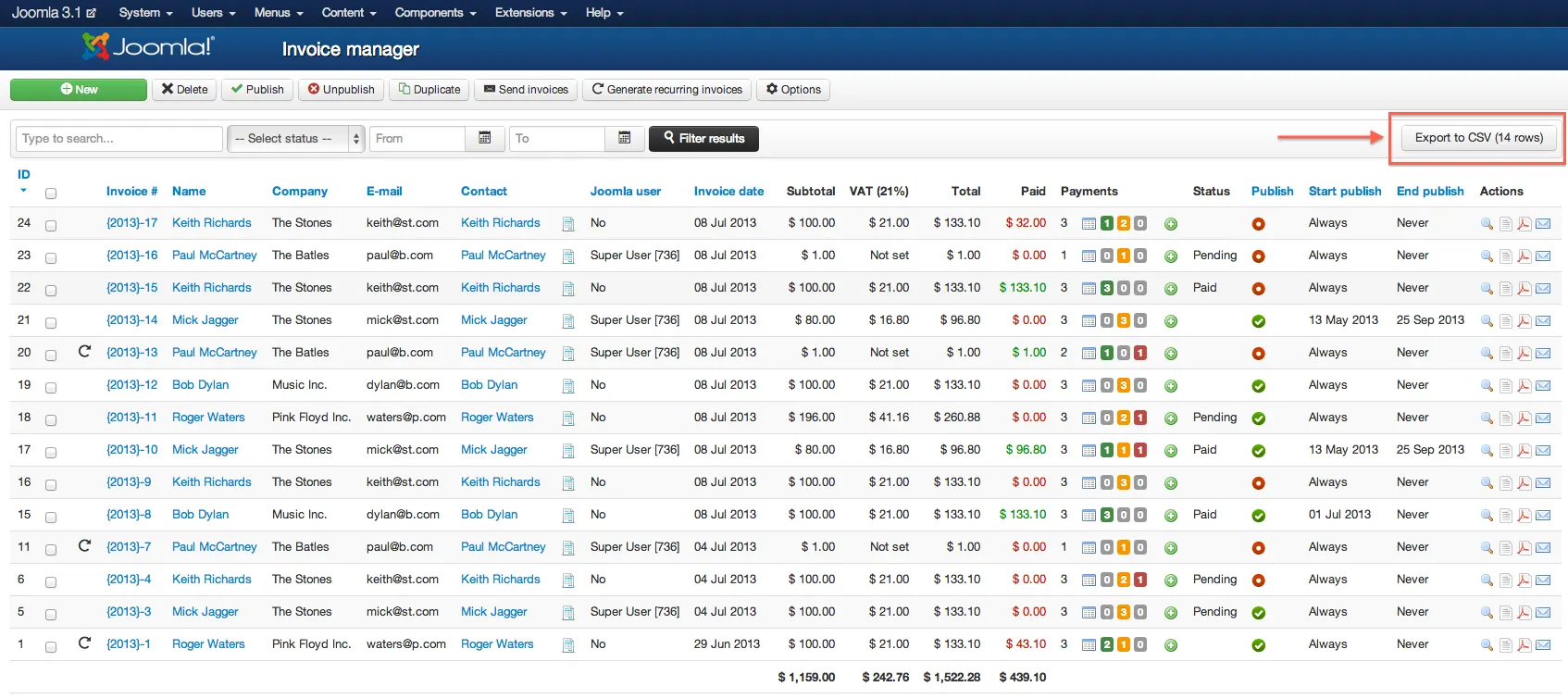Click the Joomla 3.1 site link
Image resolution: width=1568 pixels, height=699 pixels.
pos(54,13)
